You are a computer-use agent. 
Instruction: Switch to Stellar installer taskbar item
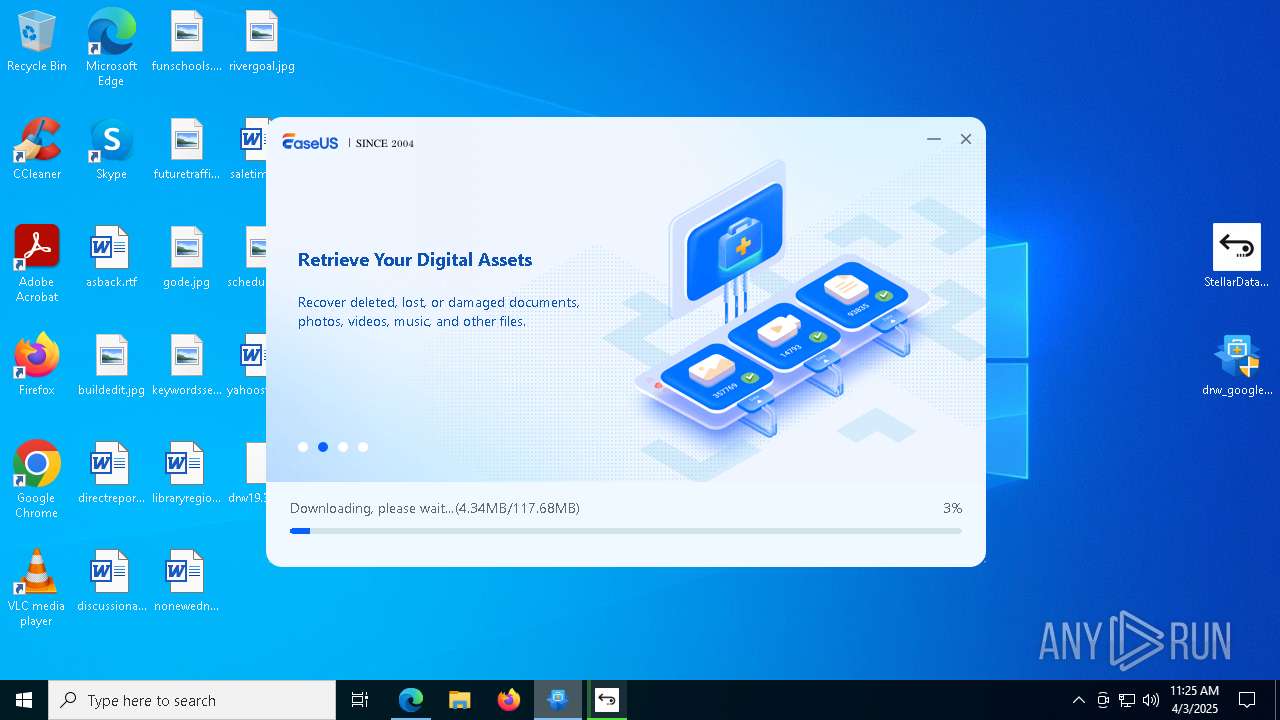(607, 700)
